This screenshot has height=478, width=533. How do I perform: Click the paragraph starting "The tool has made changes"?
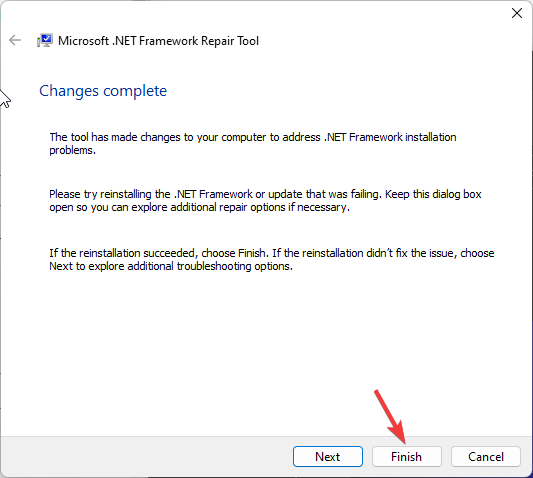click(x=253, y=143)
